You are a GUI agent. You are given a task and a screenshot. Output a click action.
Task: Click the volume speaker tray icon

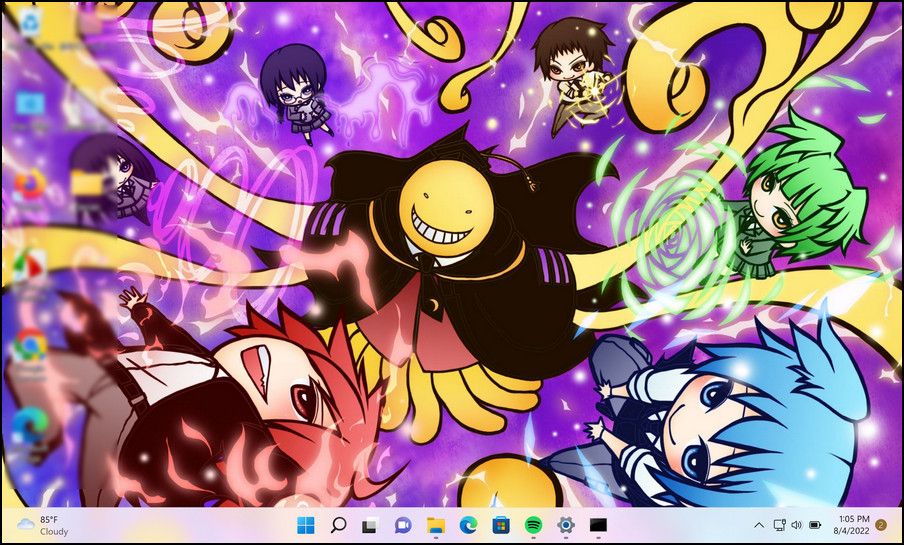tap(797, 525)
